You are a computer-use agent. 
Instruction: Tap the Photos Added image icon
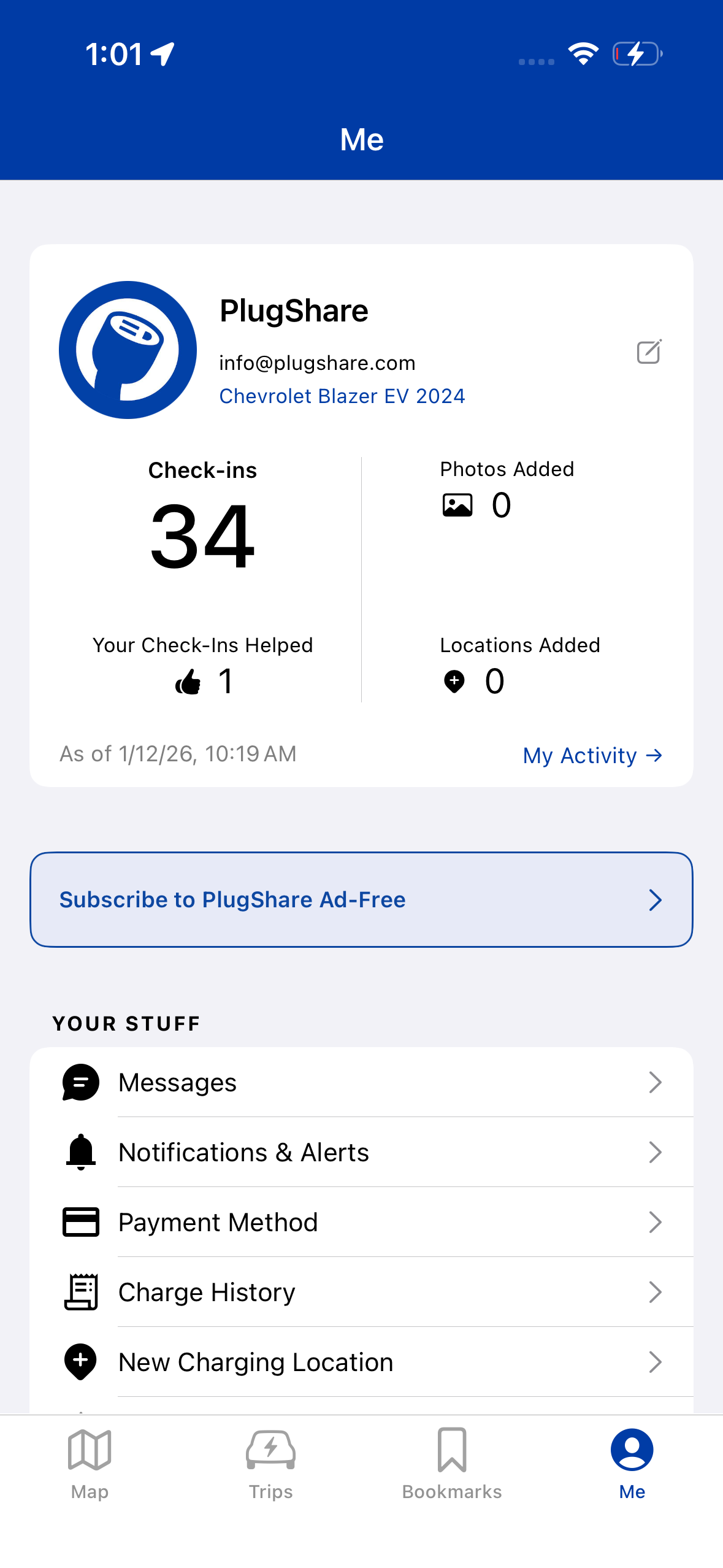point(457,505)
